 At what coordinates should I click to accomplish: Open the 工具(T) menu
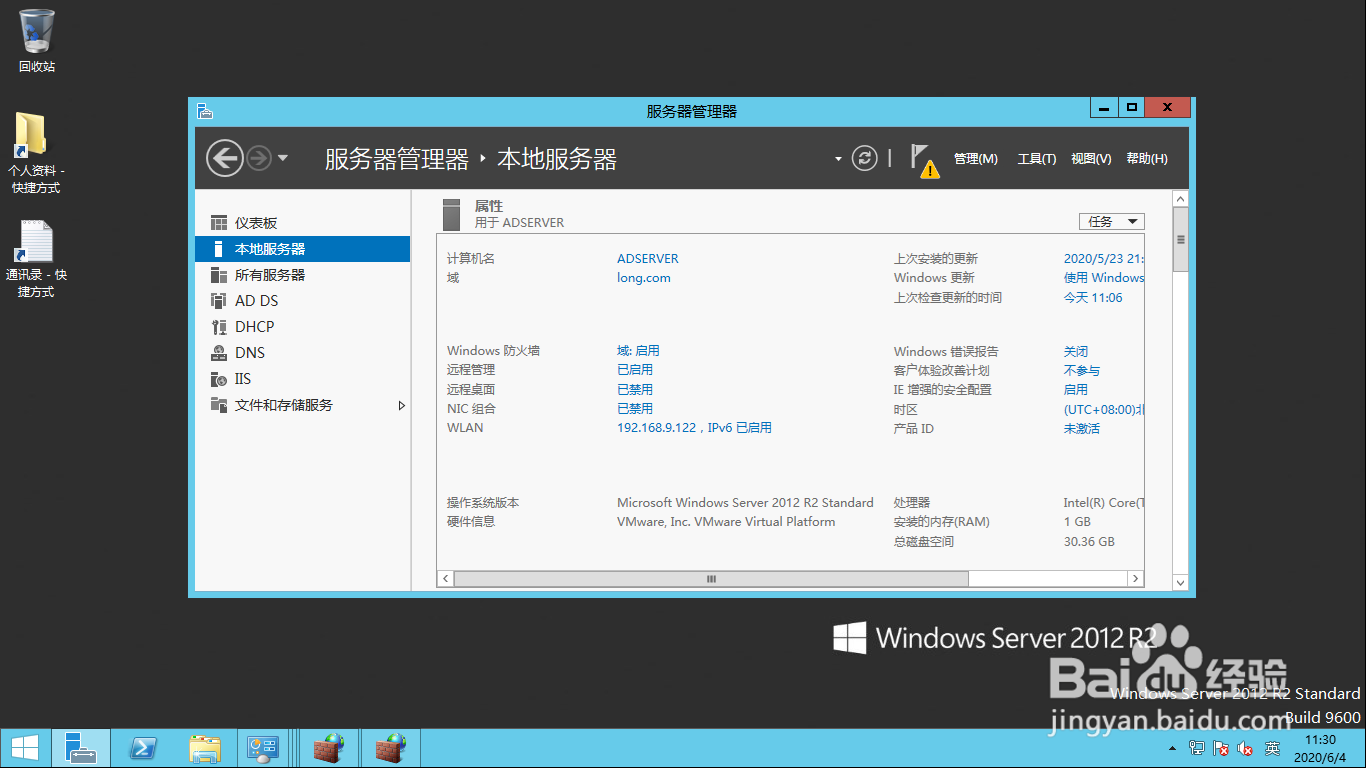click(1036, 159)
